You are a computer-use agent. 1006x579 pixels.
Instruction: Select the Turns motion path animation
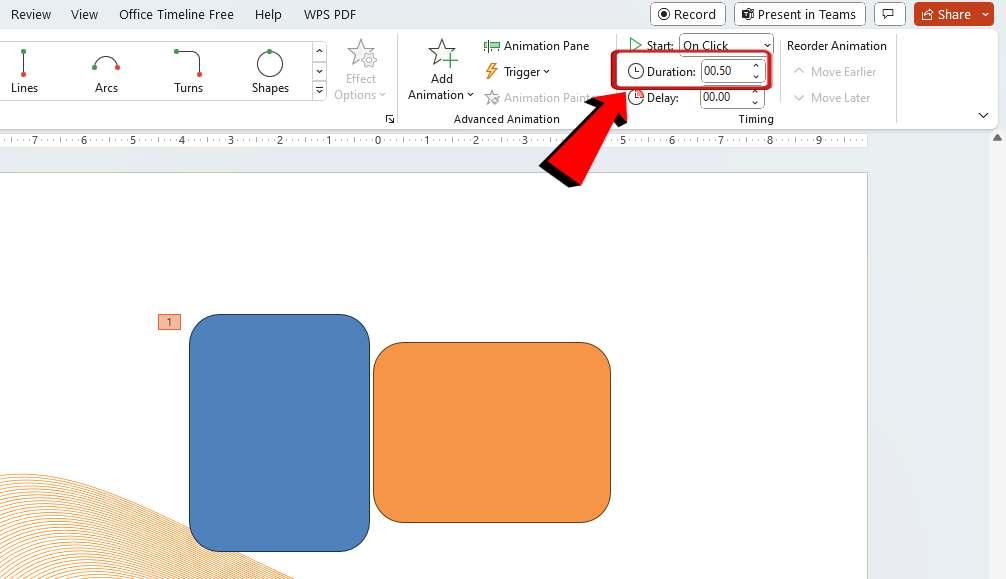[x=188, y=70]
